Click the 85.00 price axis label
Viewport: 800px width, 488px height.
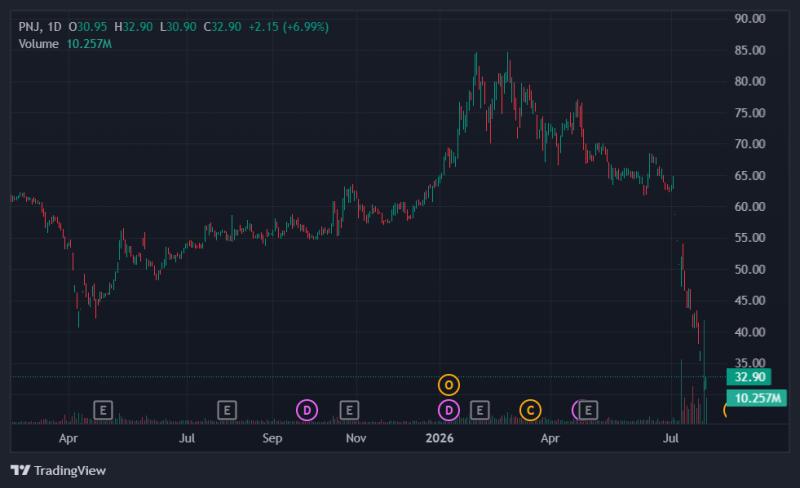click(x=750, y=50)
